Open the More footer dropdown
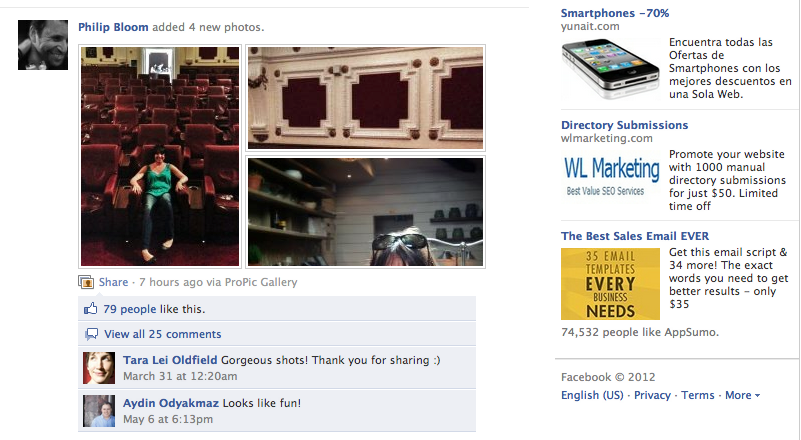Screen dimensions: 801x440 742,395
